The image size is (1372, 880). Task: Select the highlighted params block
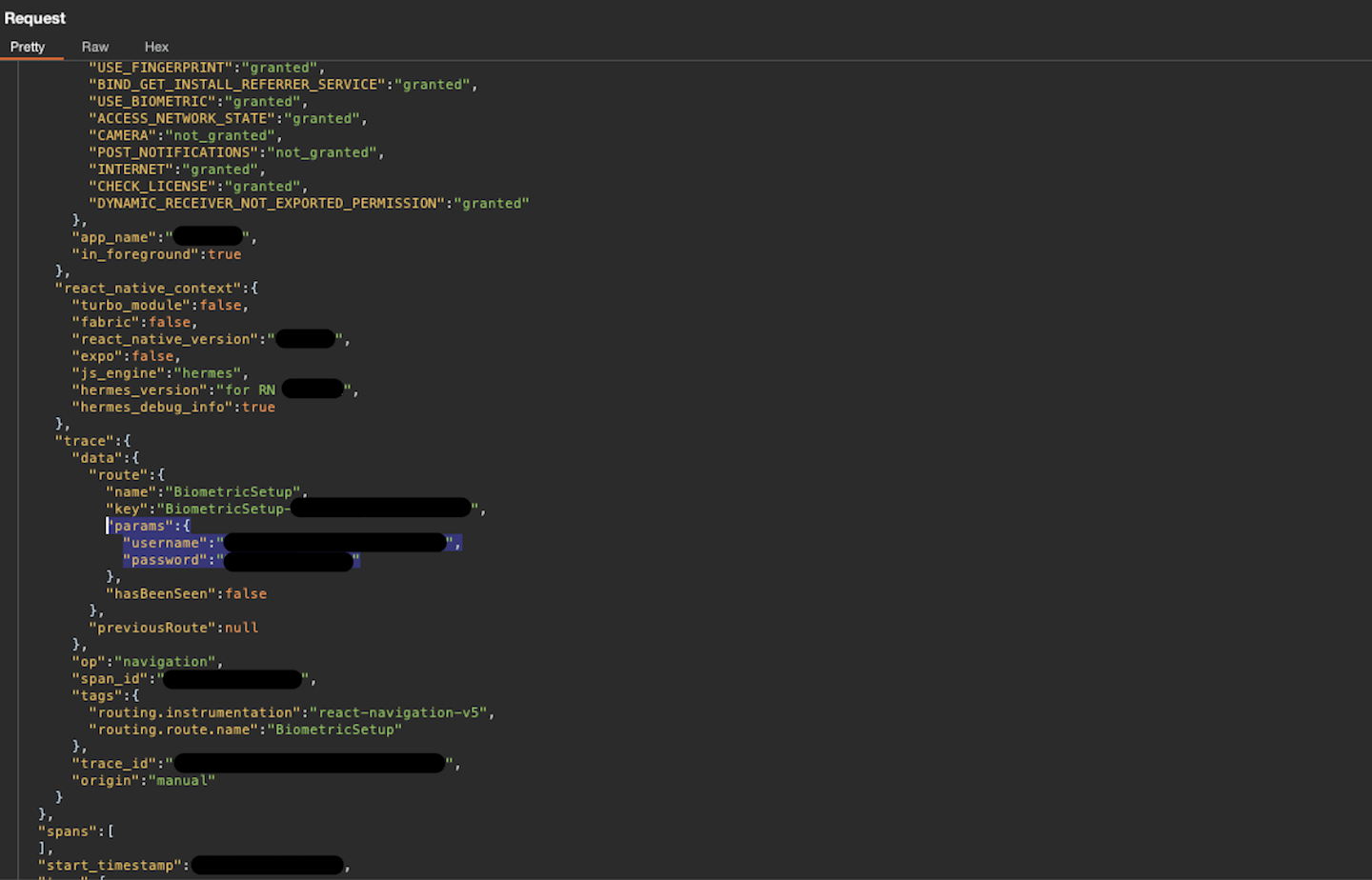[x=150, y=525]
